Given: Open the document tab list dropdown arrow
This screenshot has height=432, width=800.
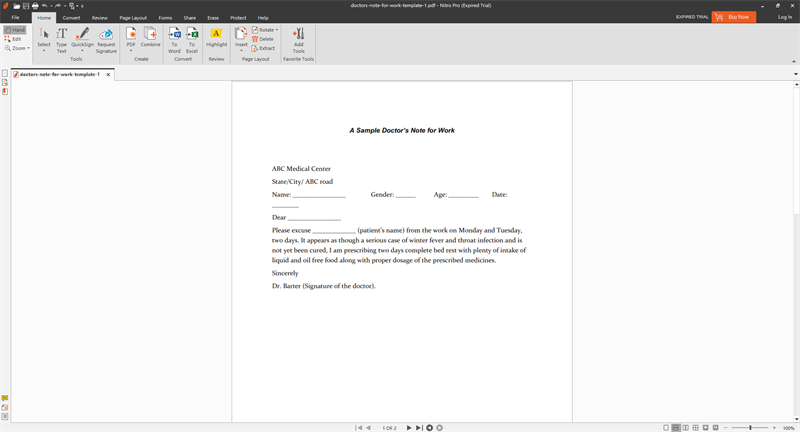Looking at the screenshot, I should pyautogui.click(x=795, y=74).
